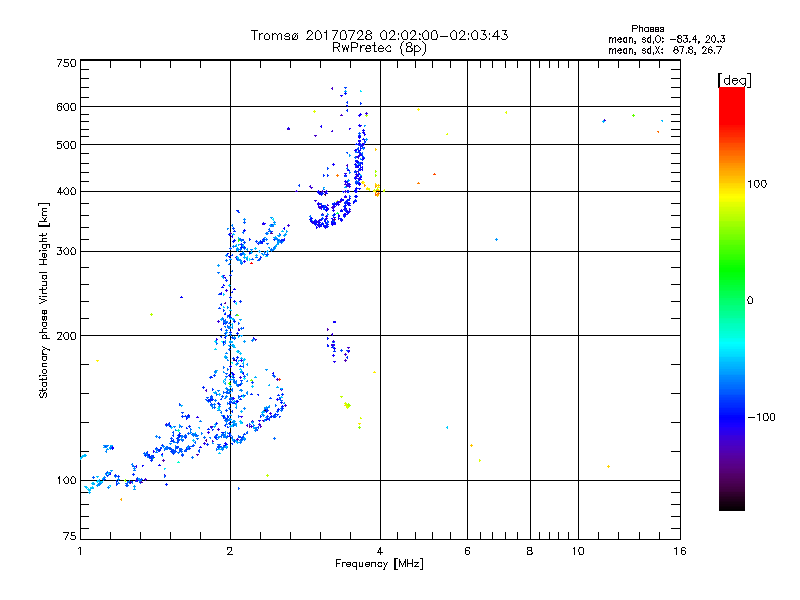This screenshot has width=800, height=600.
Task: Click the x-axis tick label "10"
Action: click(x=578, y=551)
